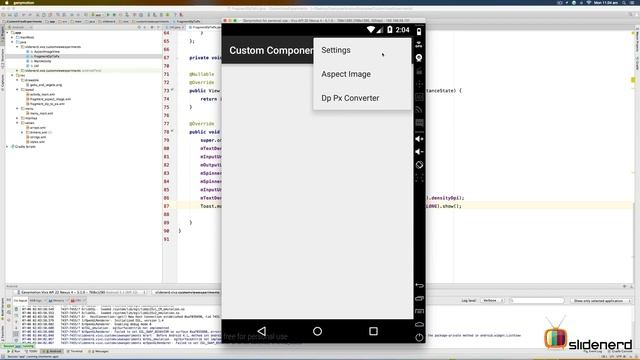Open Terminal tool window tab
The image size is (640, 360).
(x=75, y=351)
